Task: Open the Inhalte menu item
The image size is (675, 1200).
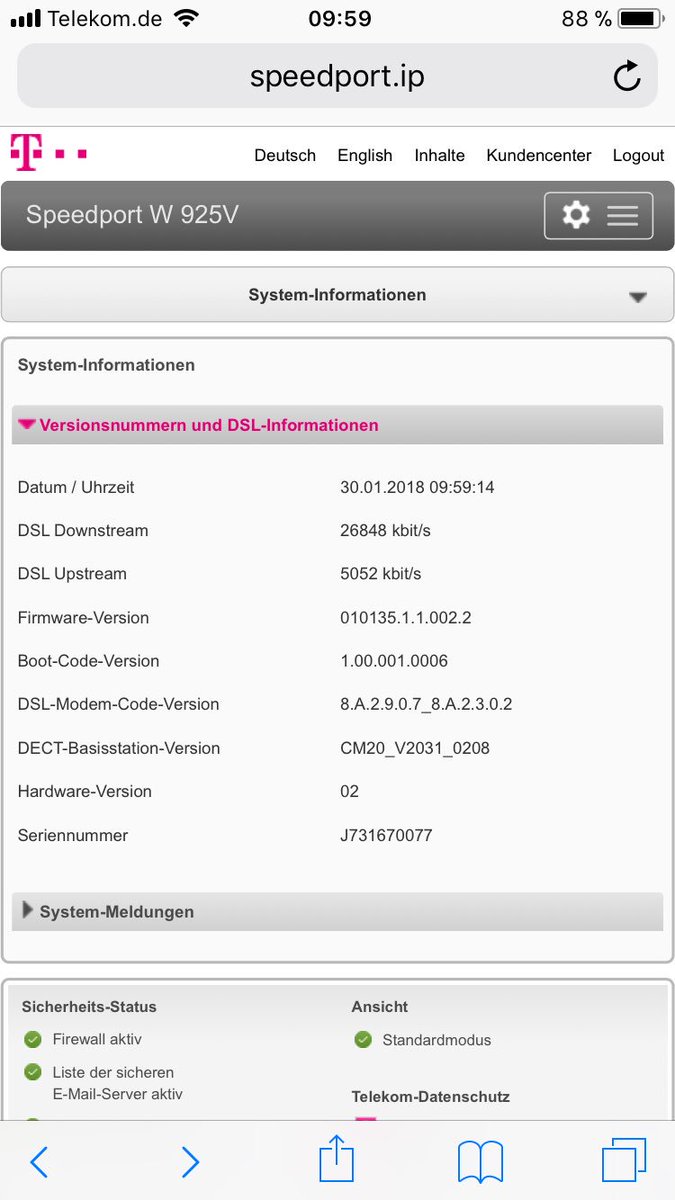Action: point(439,155)
